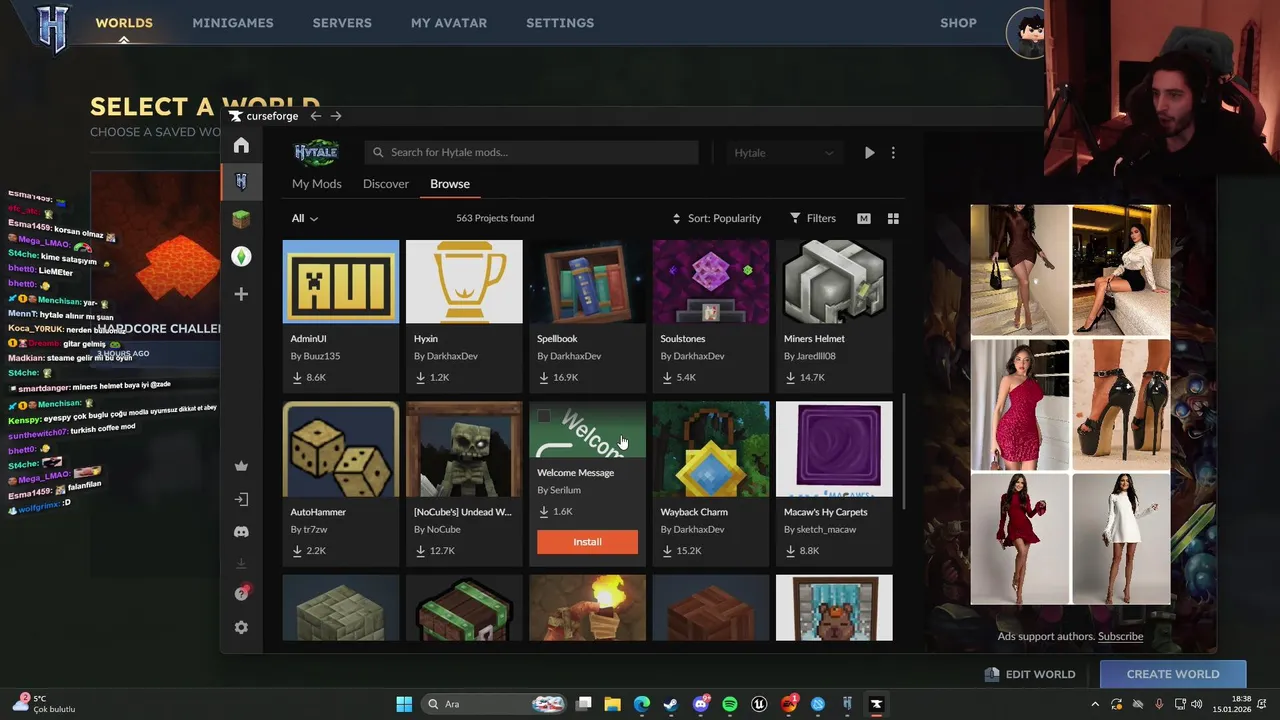Open the Welcome Message mod title
The height and width of the screenshot is (720, 1280).
click(x=576, y=472)
